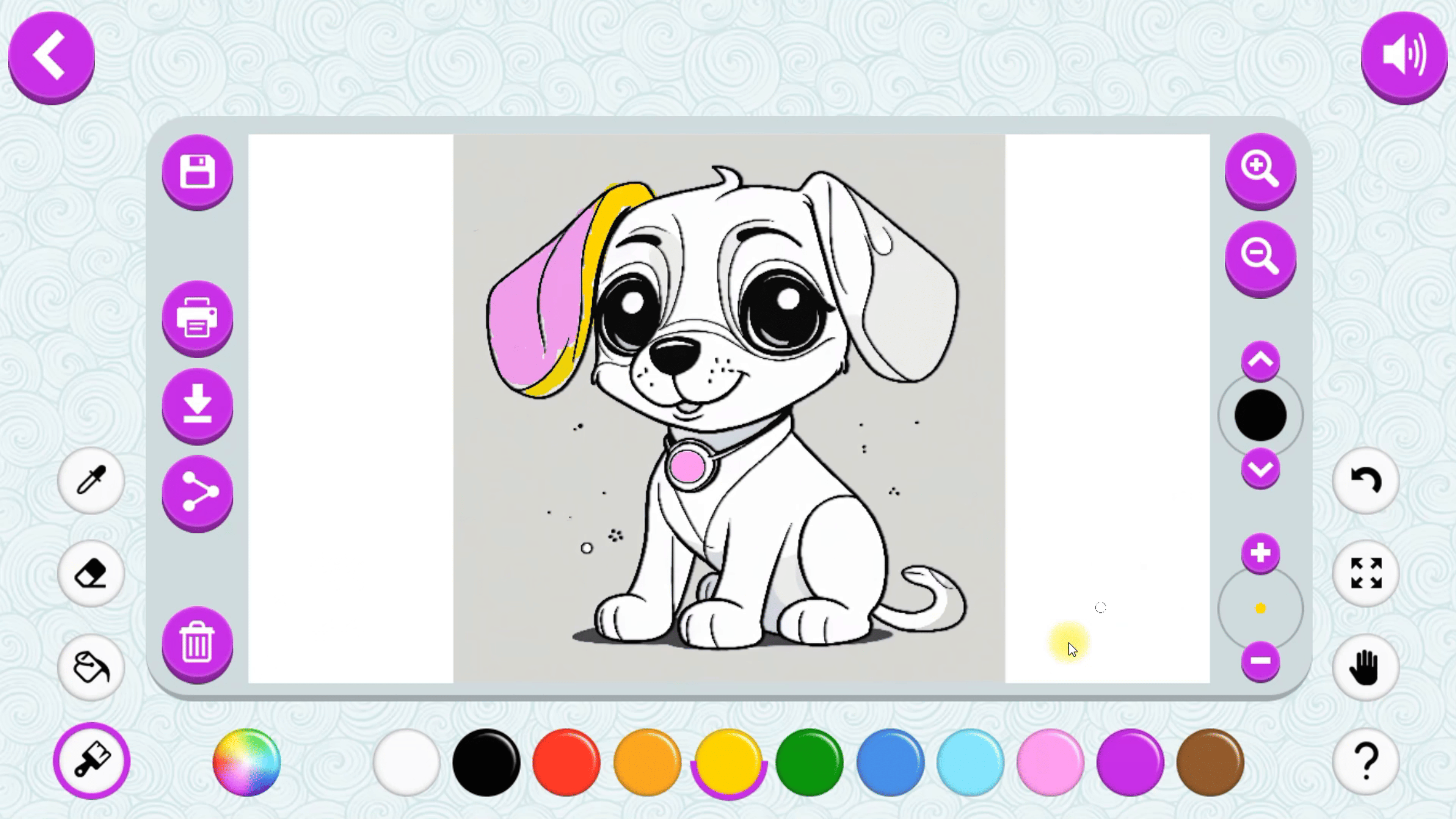Open the rainbow custom color wheel
The image size is (1456, 819).
(246, 762)
